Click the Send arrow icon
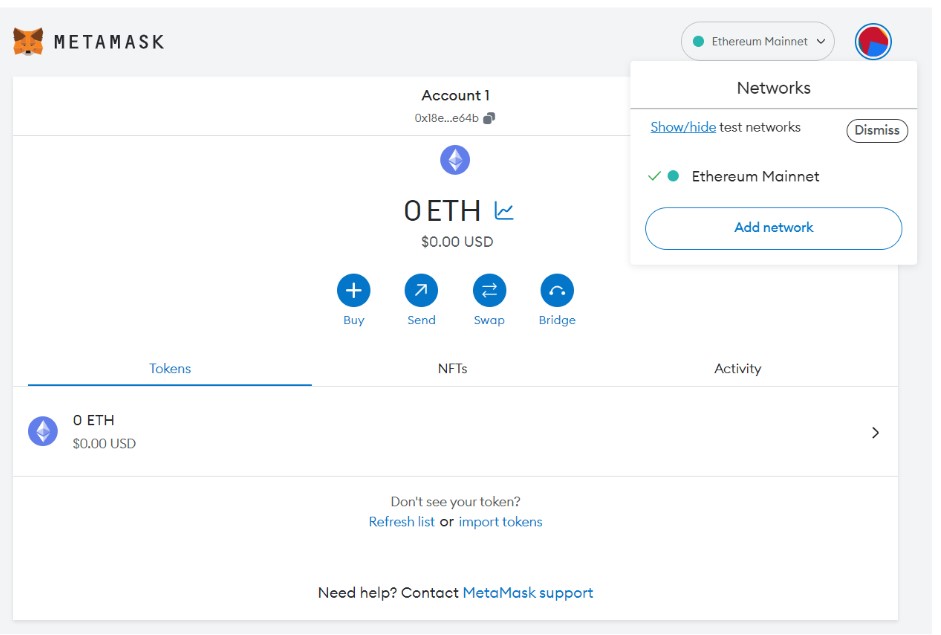Image resolution: width=941 pixels, height=635 pixels. click(421, 290)
